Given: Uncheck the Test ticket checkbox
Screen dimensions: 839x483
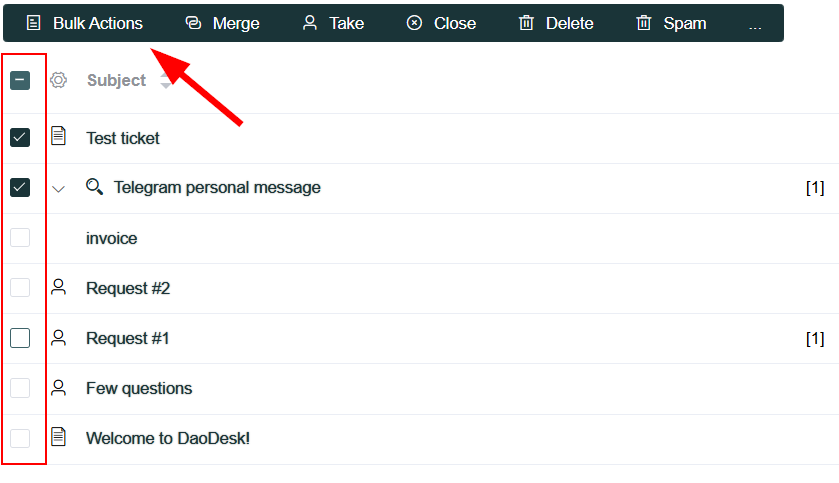Looking at the screenshot, I should (20, 137).
